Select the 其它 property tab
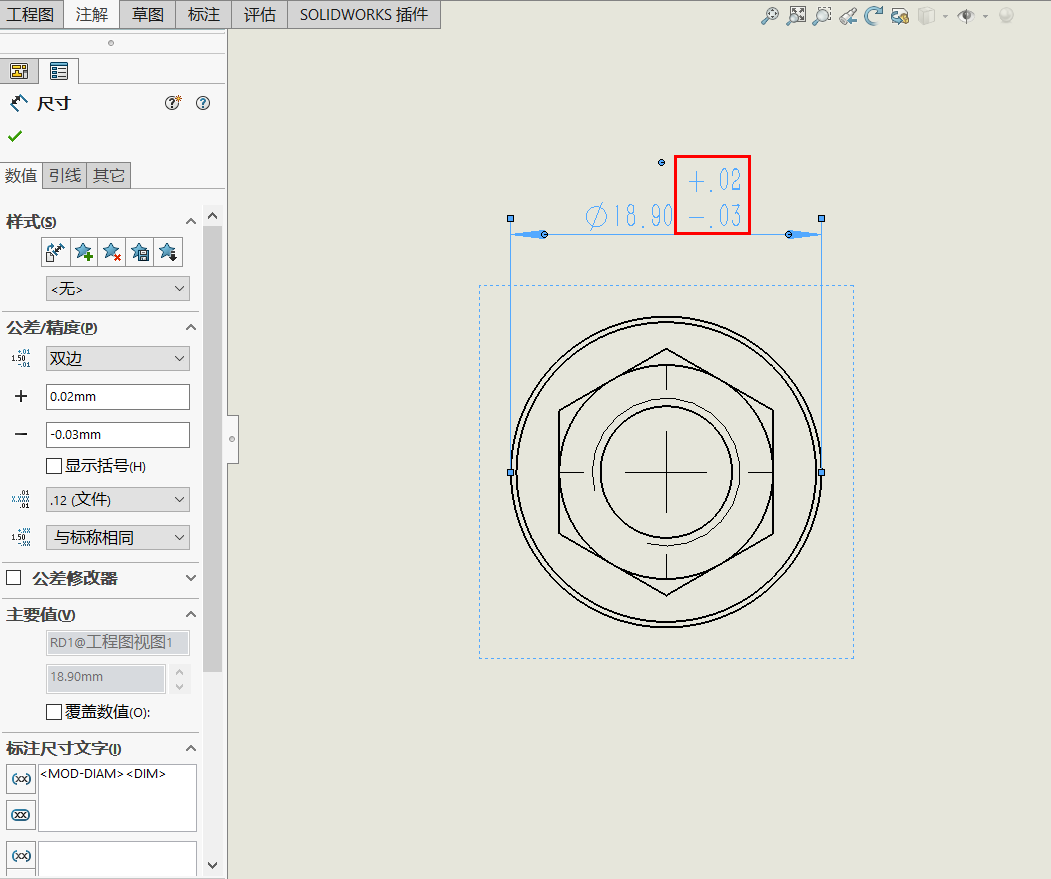 (109, 175)
